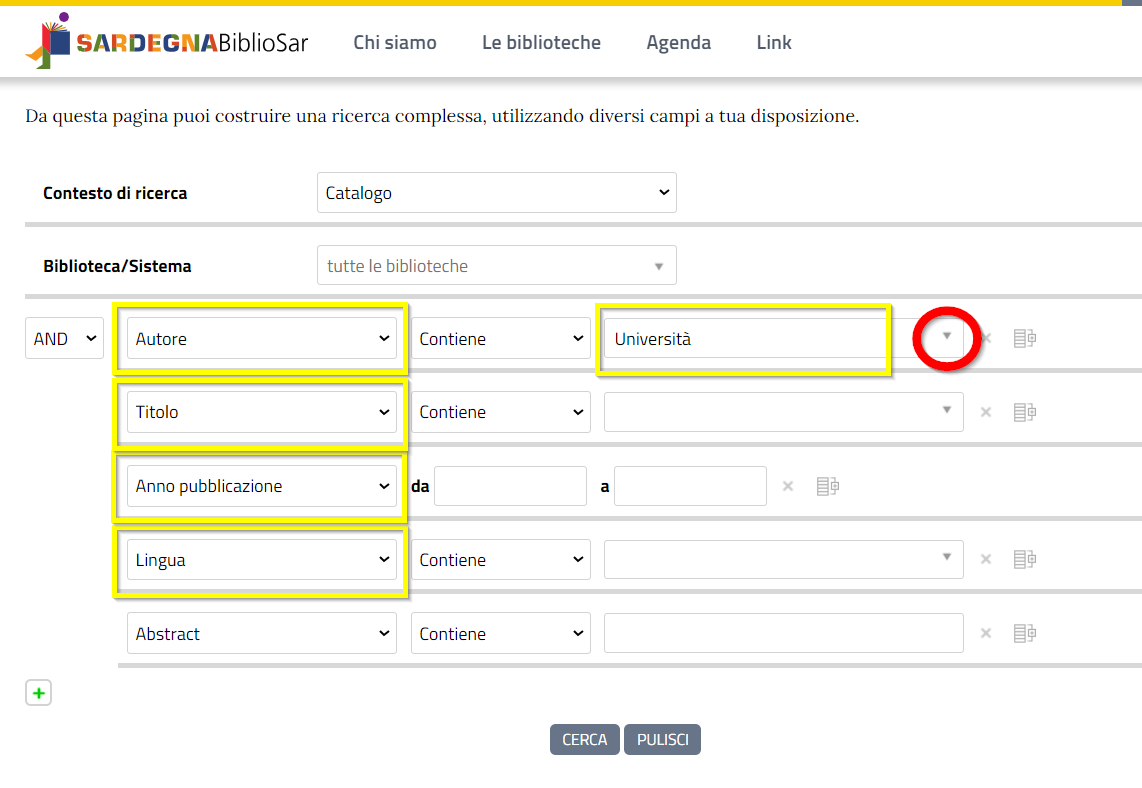
Task: Focus the 'da' start year field
Action: tap(510, 486)
